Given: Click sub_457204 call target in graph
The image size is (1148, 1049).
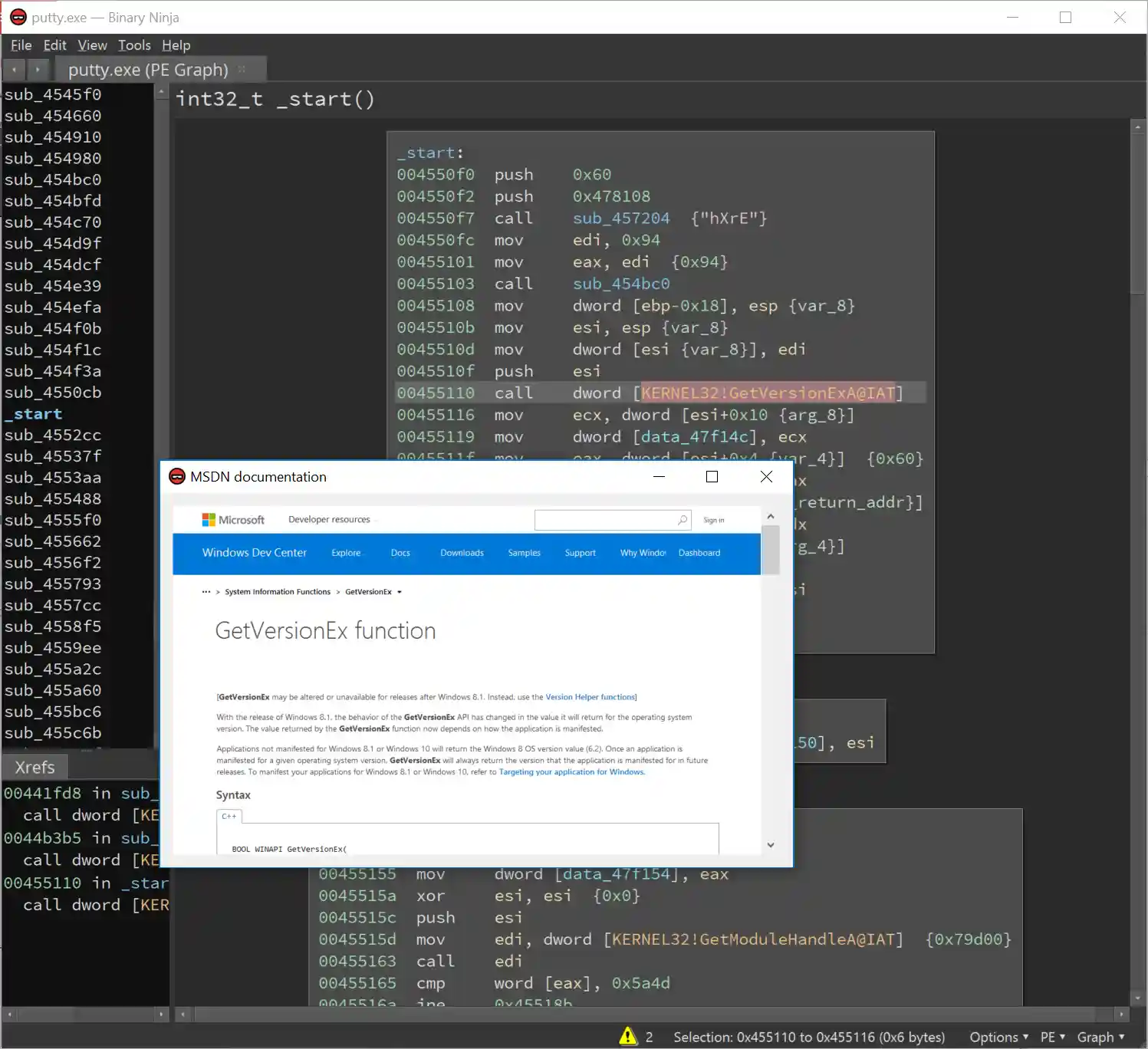Looking at the screenshot, I should tap(620, 219).
